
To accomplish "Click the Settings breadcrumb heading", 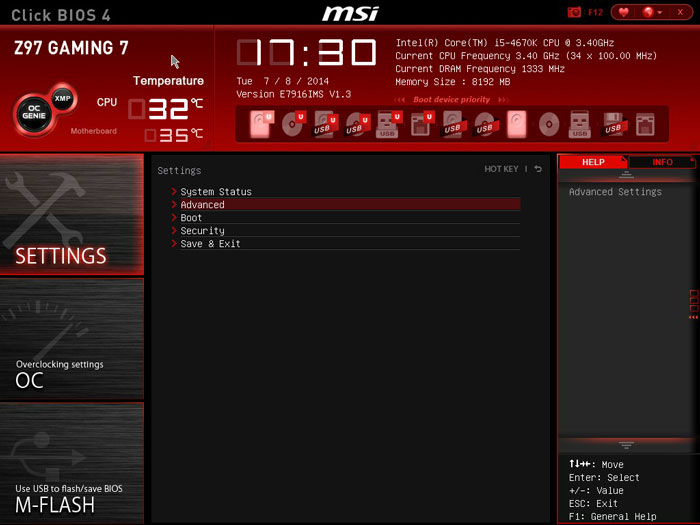I will click(179, 171).
